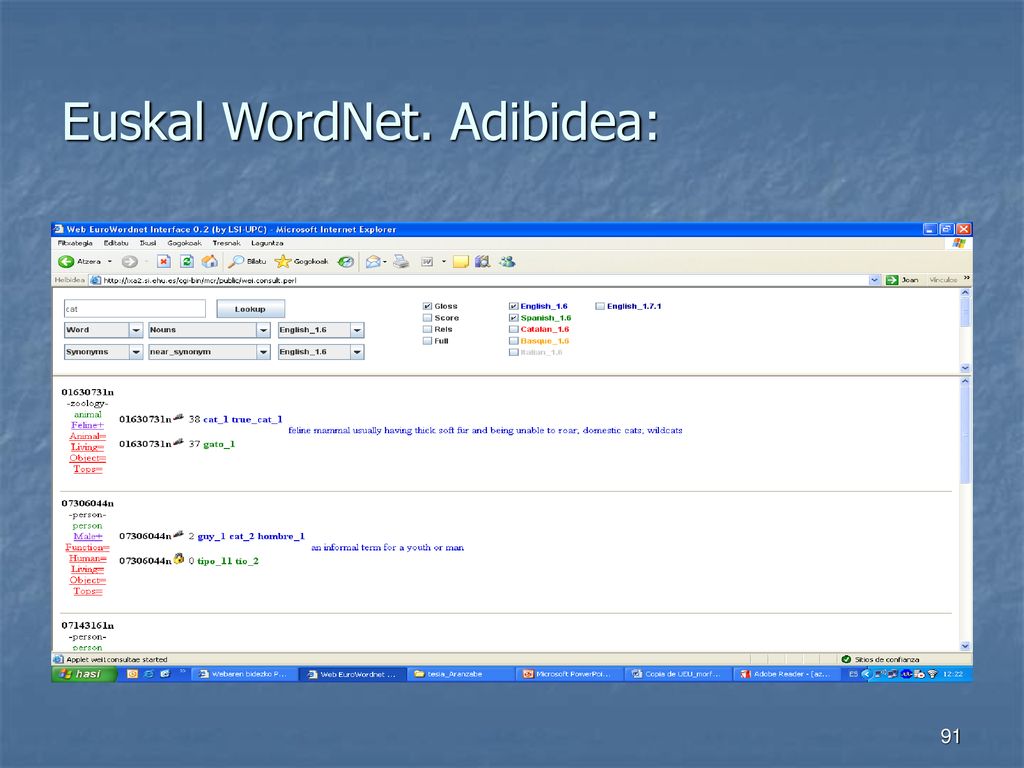Open the Synonyms dropdown

[x=103, y=352]
